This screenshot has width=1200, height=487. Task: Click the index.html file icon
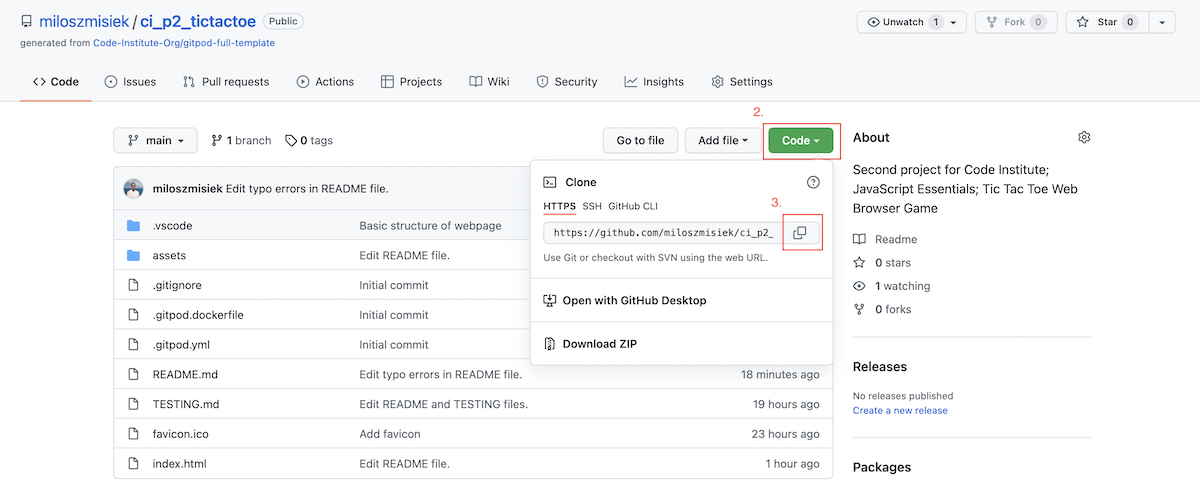point(133,464)
